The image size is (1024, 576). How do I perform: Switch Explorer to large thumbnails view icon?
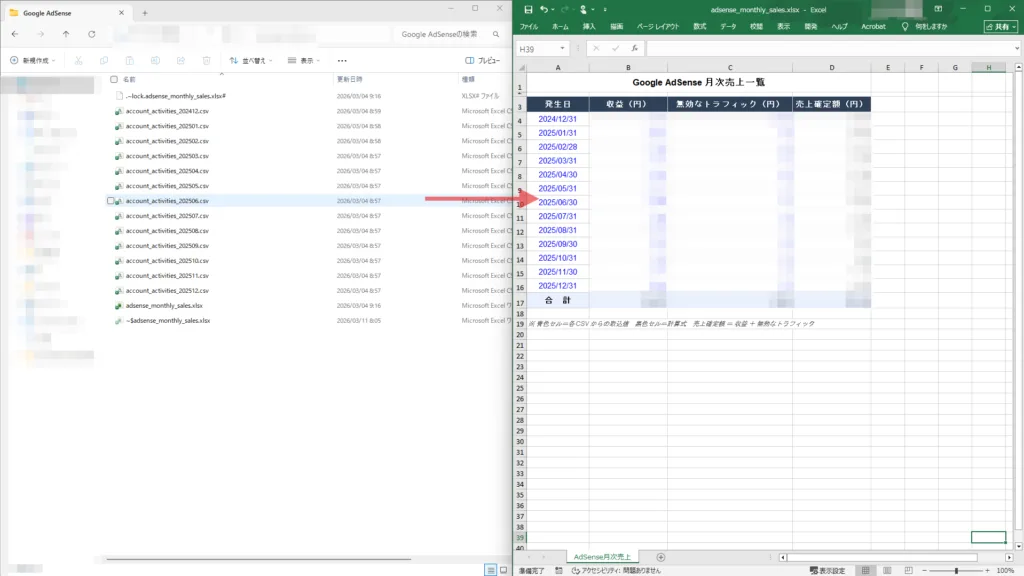click(503, 570)
